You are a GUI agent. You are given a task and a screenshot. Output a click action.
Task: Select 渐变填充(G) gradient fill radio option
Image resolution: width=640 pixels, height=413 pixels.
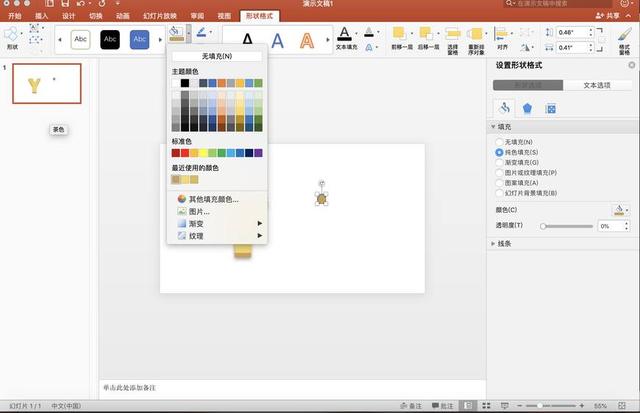(x=499, y=162)
